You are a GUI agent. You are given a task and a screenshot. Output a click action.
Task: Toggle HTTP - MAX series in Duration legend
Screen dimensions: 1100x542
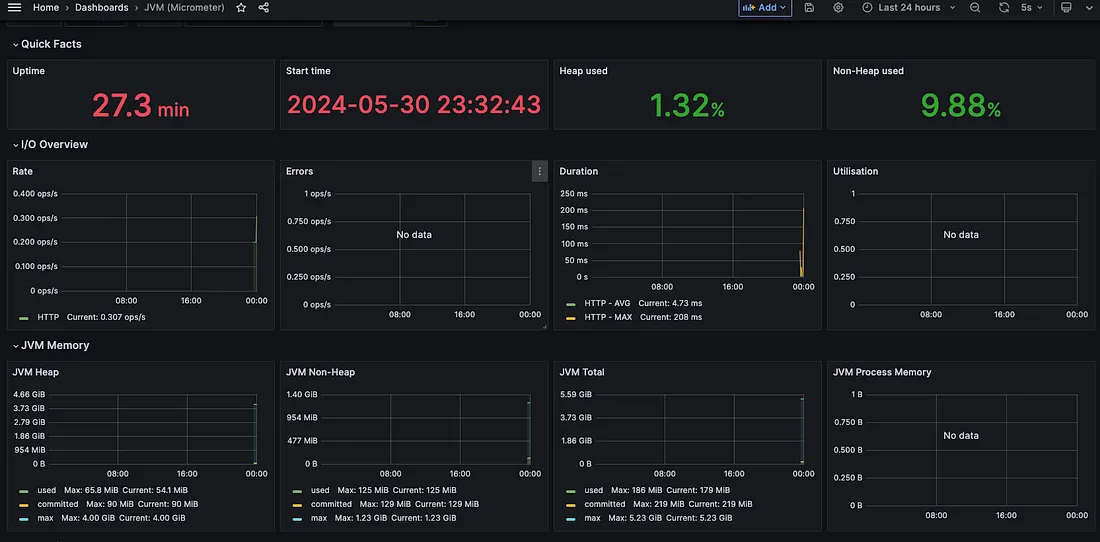608,317
